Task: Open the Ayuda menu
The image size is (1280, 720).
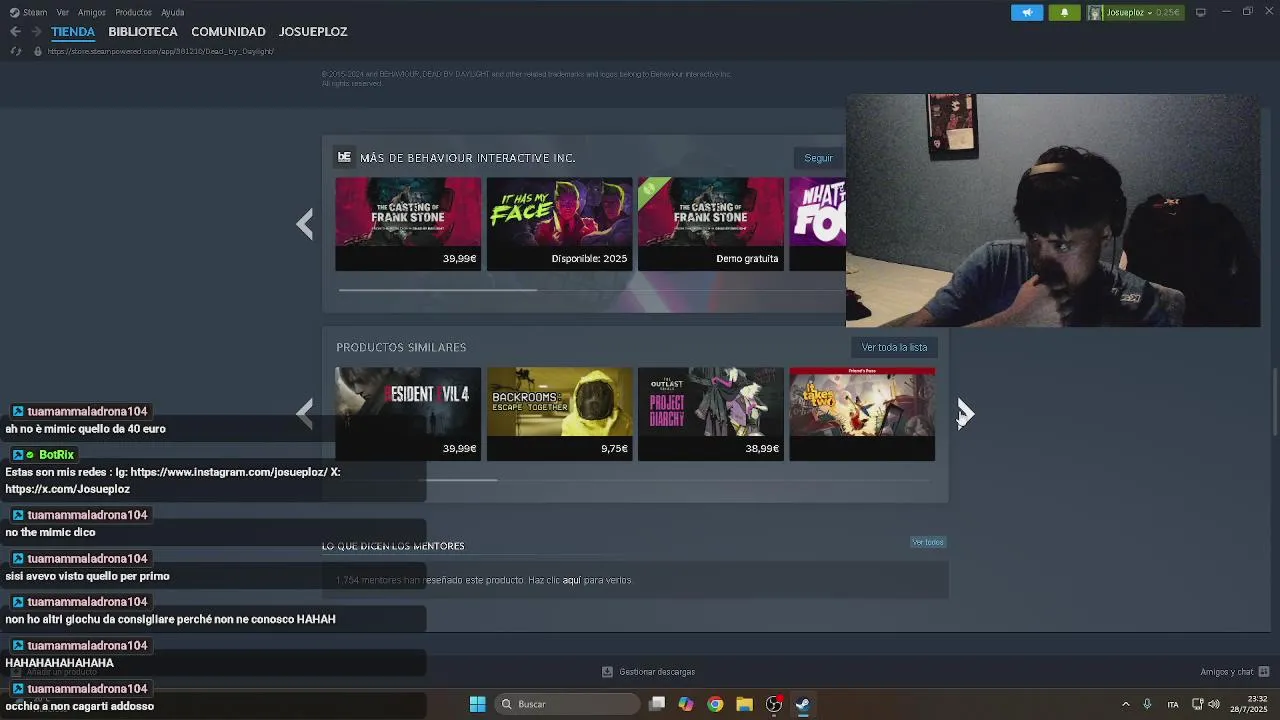Action: click(x=172, y=12)
